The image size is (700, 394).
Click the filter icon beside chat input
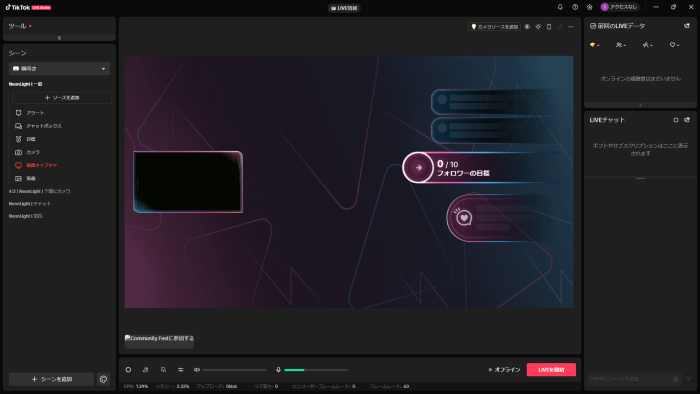coord(688,379)
